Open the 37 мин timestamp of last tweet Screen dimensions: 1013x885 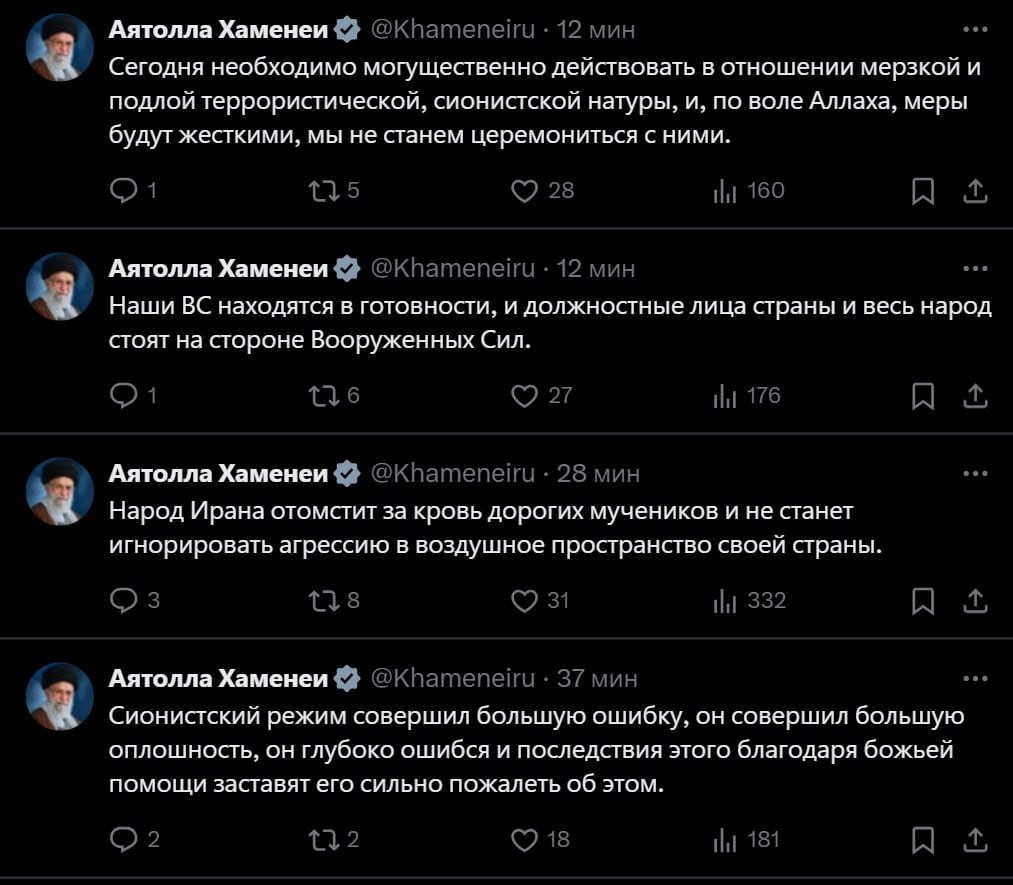click(x=596, y=678)
